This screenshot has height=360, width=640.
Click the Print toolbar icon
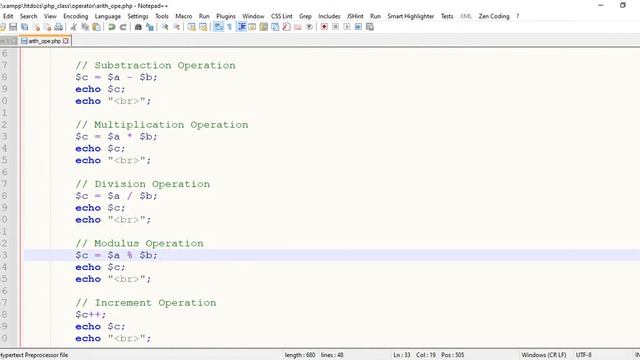pos(59,27)
